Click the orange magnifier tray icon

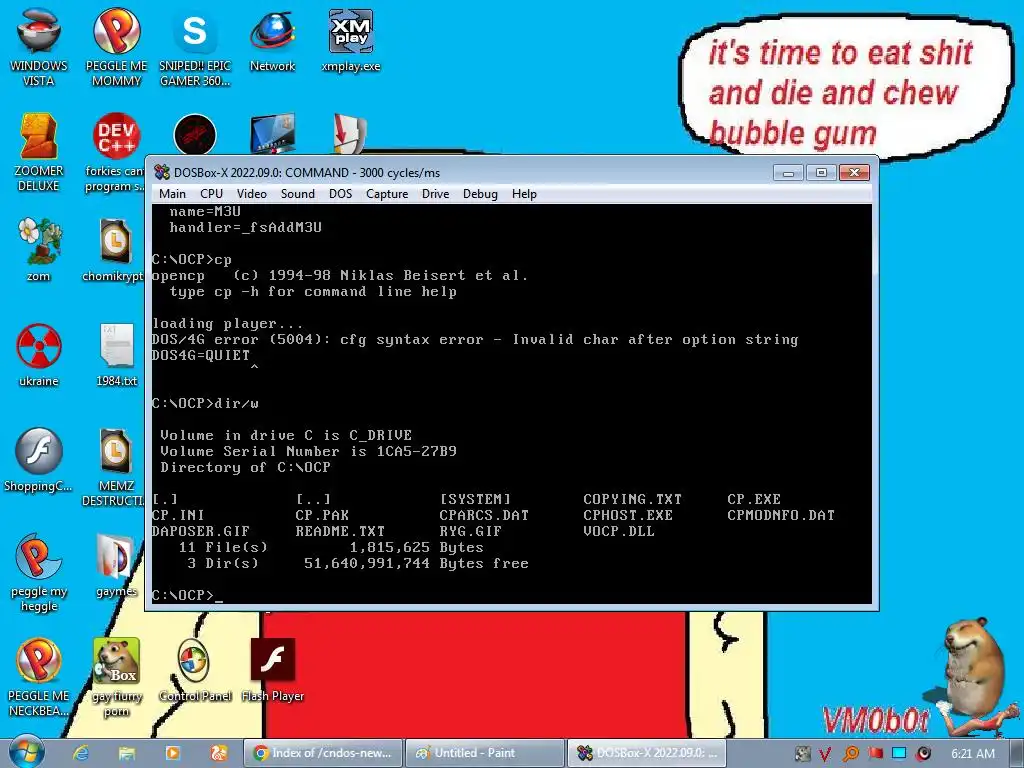851,754
